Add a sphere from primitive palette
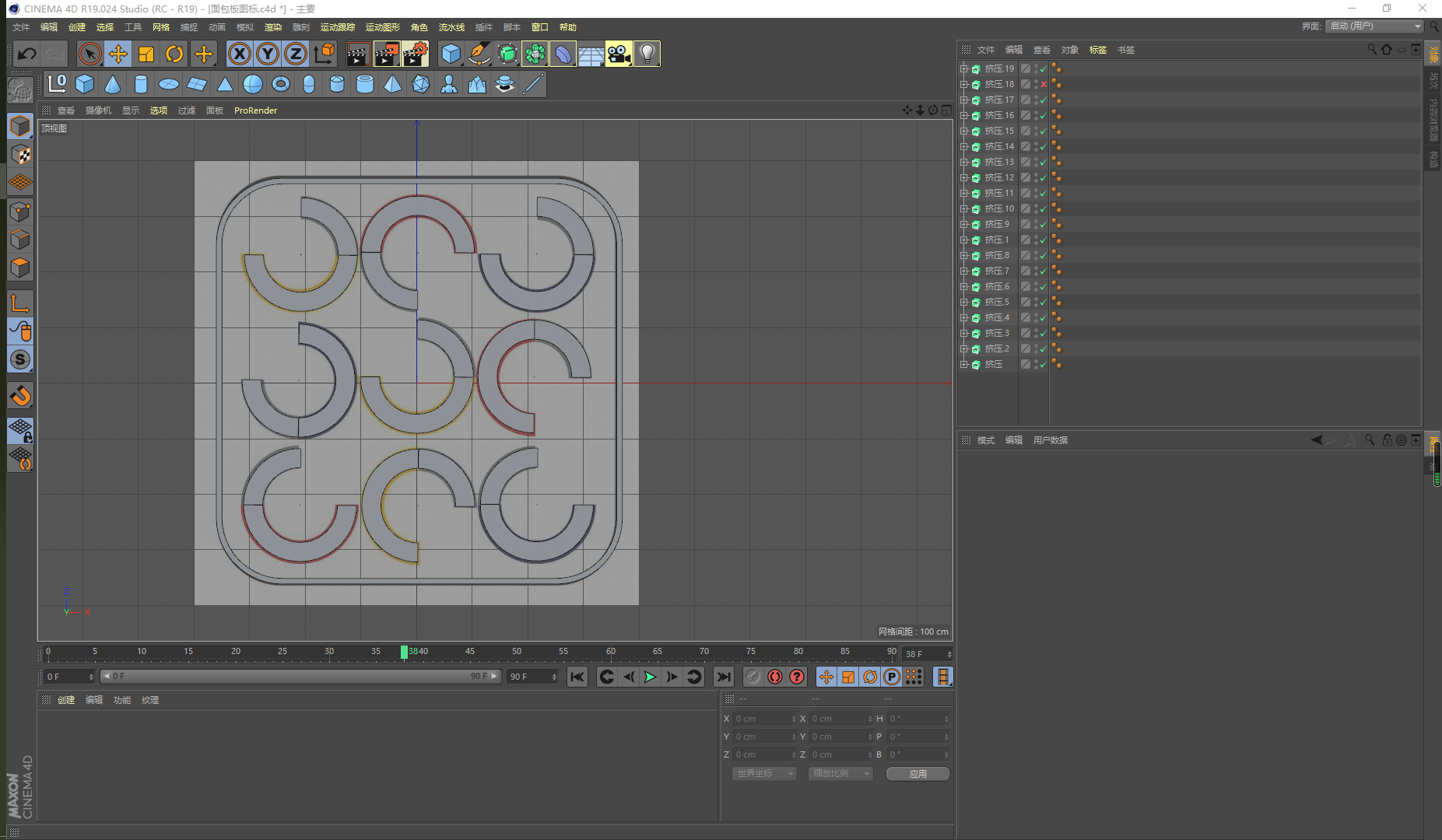The width and height of the screenshot is (1442, 840). click(253, 84)
